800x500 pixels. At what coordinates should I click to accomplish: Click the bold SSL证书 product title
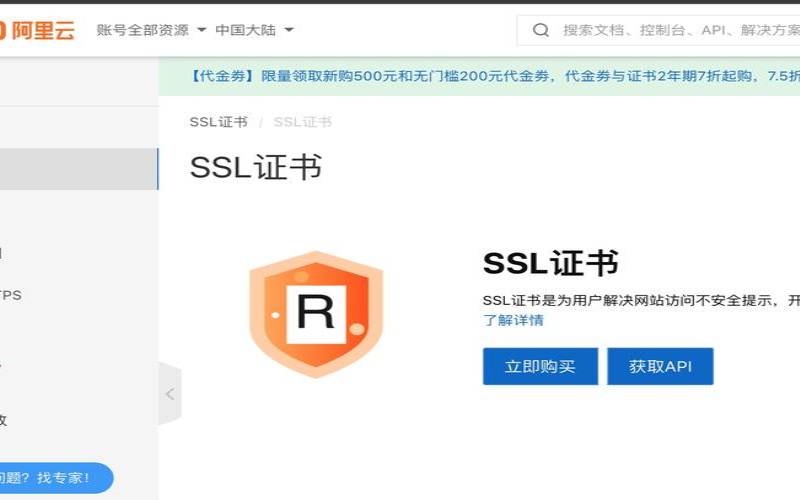[551, 263]
